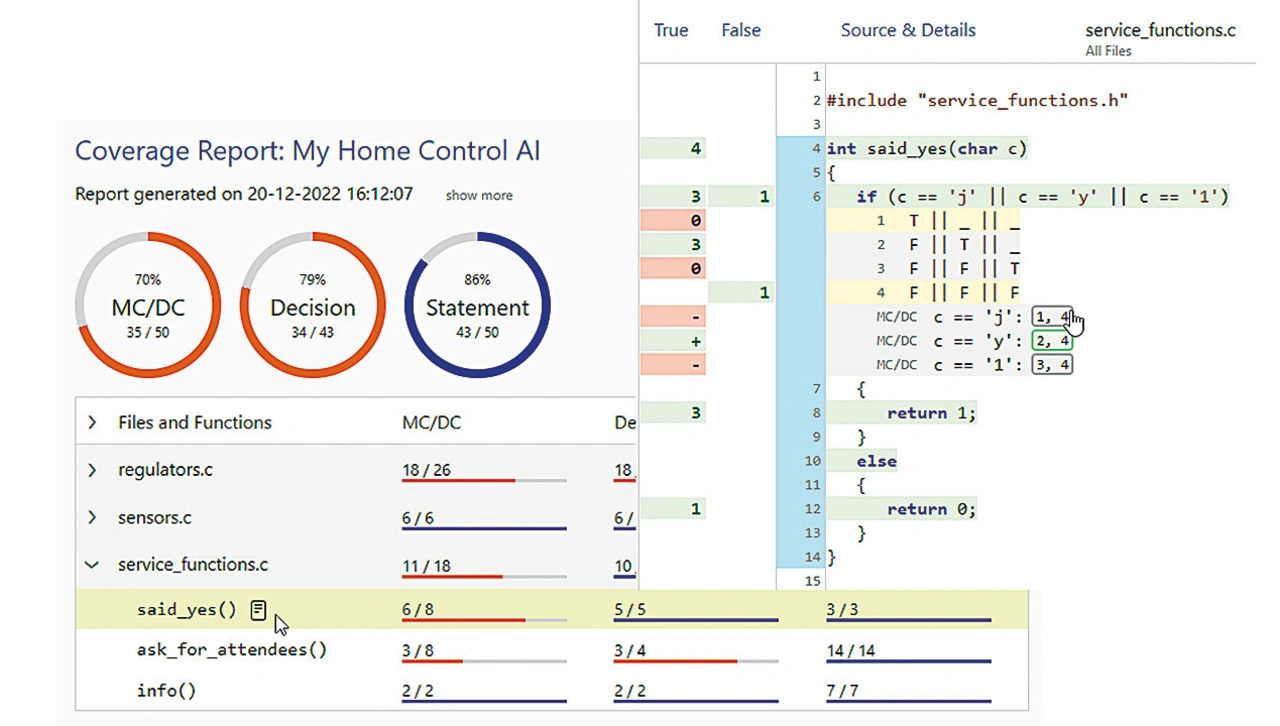Click the 'All Files' link under service_functions.c
This screenshot has width=1280, height=726.
point(1108,51)
